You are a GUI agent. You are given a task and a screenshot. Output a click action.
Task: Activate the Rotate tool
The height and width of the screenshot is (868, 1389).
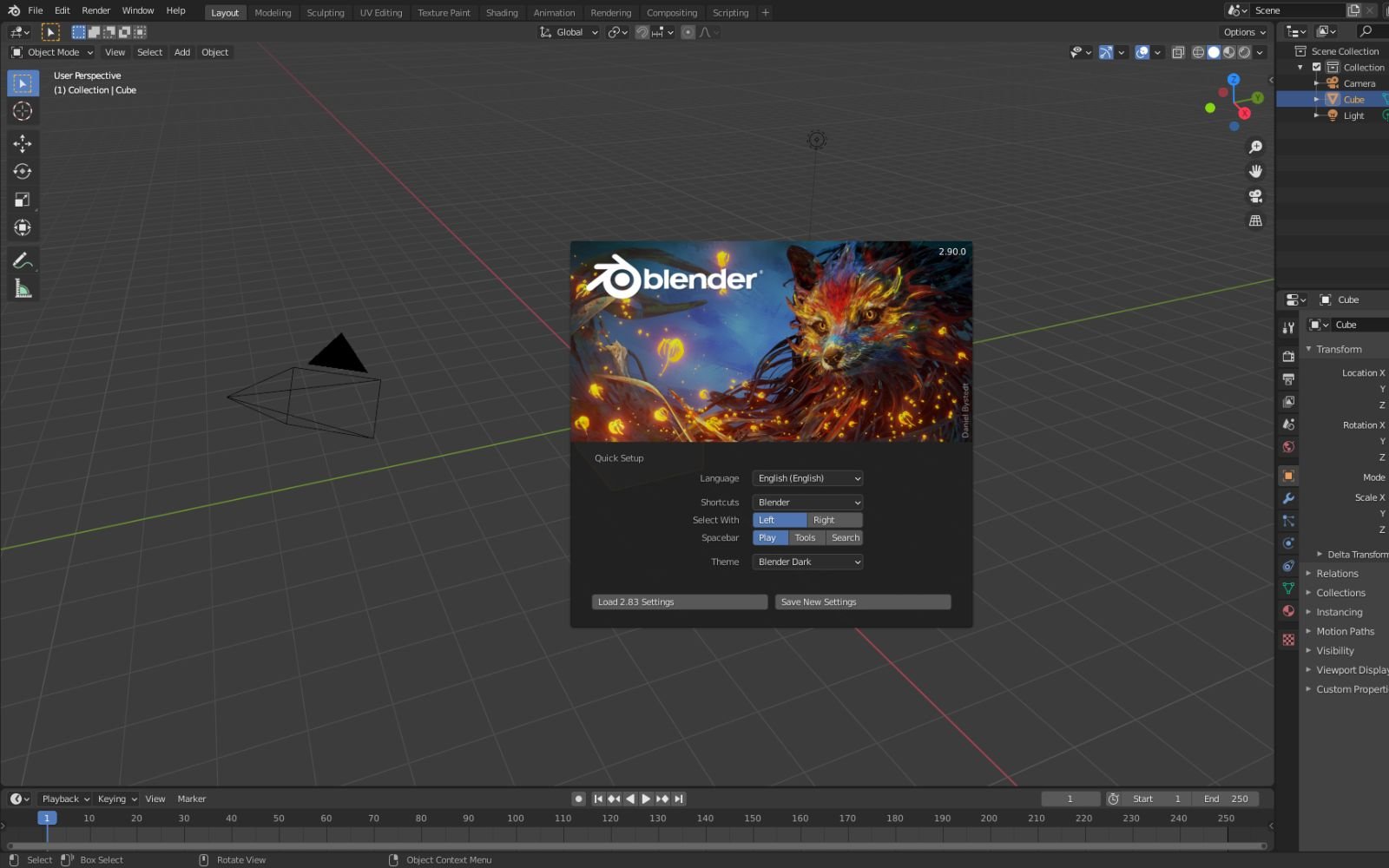pos(23,172)
